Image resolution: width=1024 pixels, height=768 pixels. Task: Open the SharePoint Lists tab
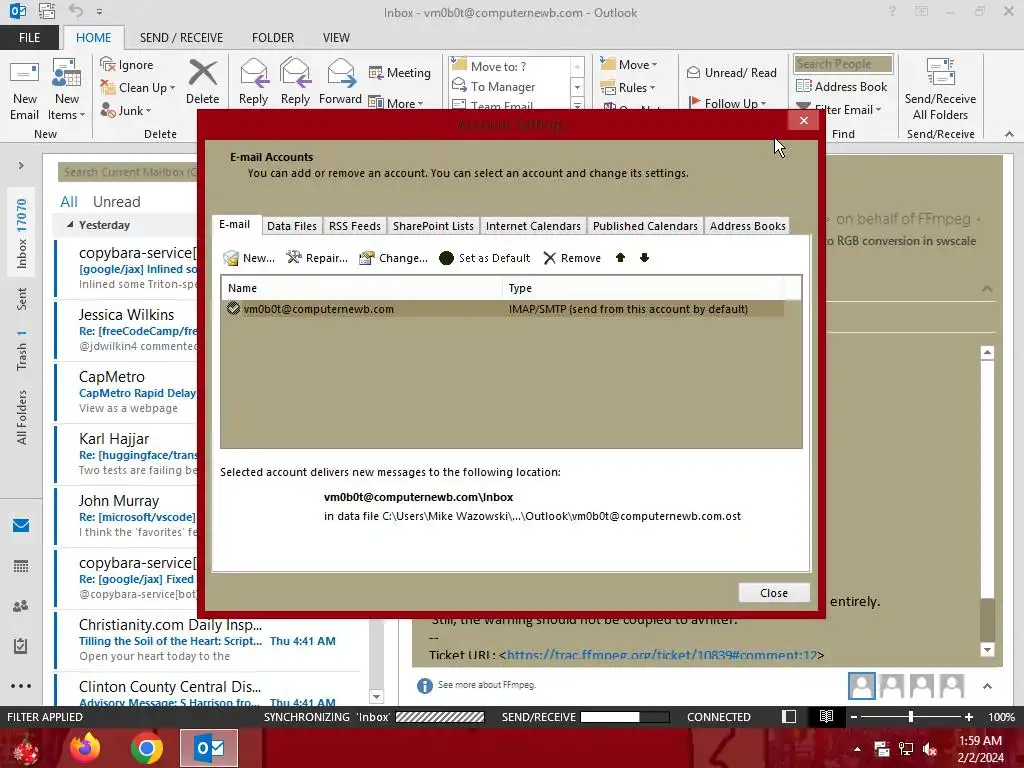(x=433, y=226)
